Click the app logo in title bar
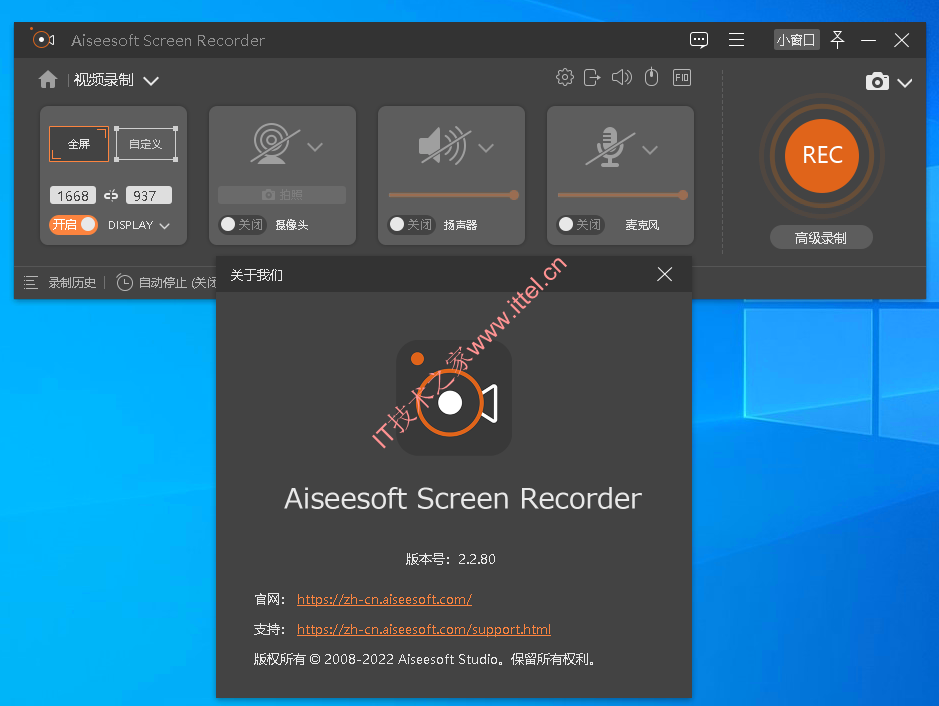 tap(43, 40)
